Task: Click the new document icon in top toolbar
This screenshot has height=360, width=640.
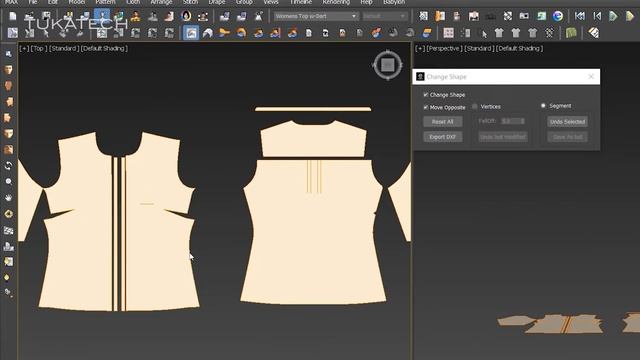Action: (x=13, y=16)
